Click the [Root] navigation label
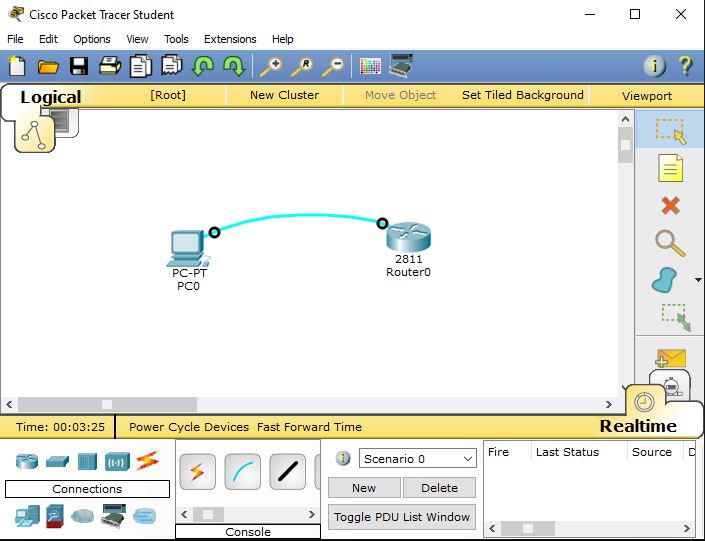 click(168, 95)
